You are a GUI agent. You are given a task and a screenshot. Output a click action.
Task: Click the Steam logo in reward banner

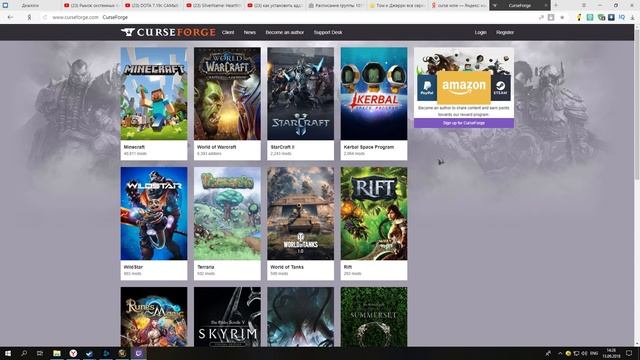(x=501, y=87)
